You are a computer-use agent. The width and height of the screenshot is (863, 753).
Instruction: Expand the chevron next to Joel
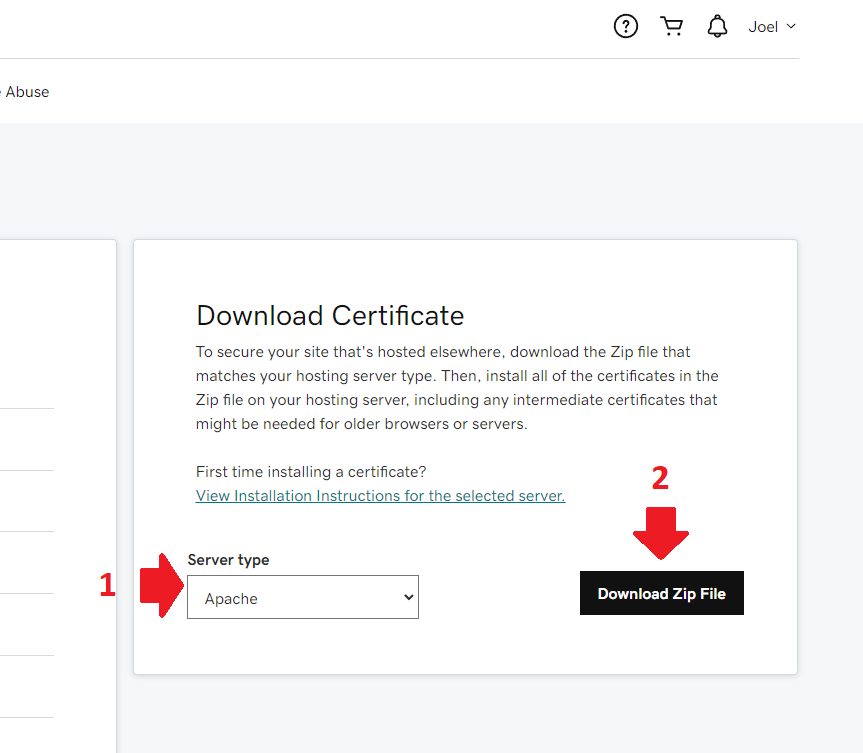[792, 26]
